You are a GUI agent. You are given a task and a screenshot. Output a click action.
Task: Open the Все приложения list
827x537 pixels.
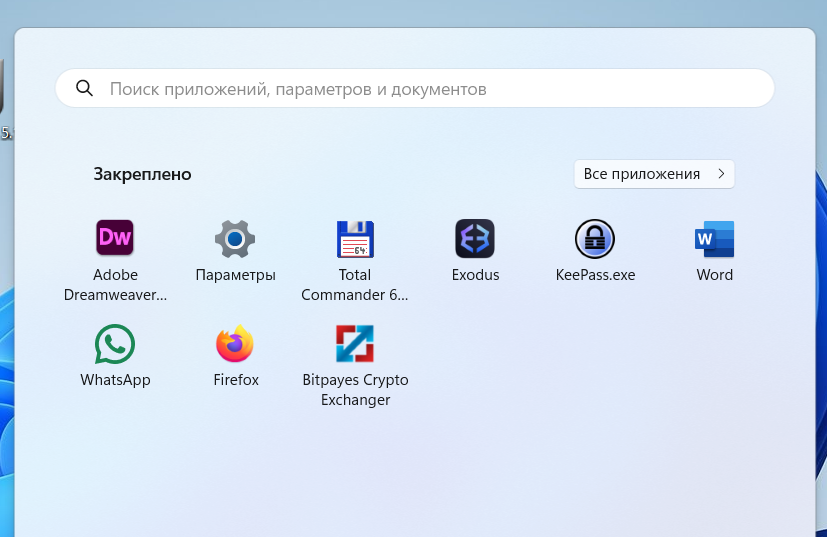pos(654,174)
